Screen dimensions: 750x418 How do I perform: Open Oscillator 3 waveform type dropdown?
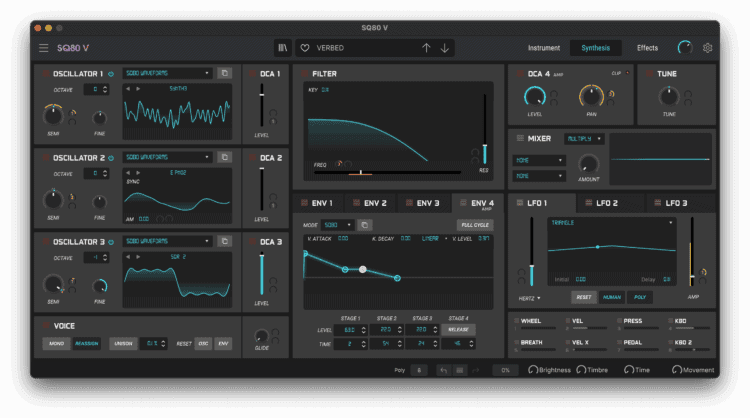coord(167,242)
